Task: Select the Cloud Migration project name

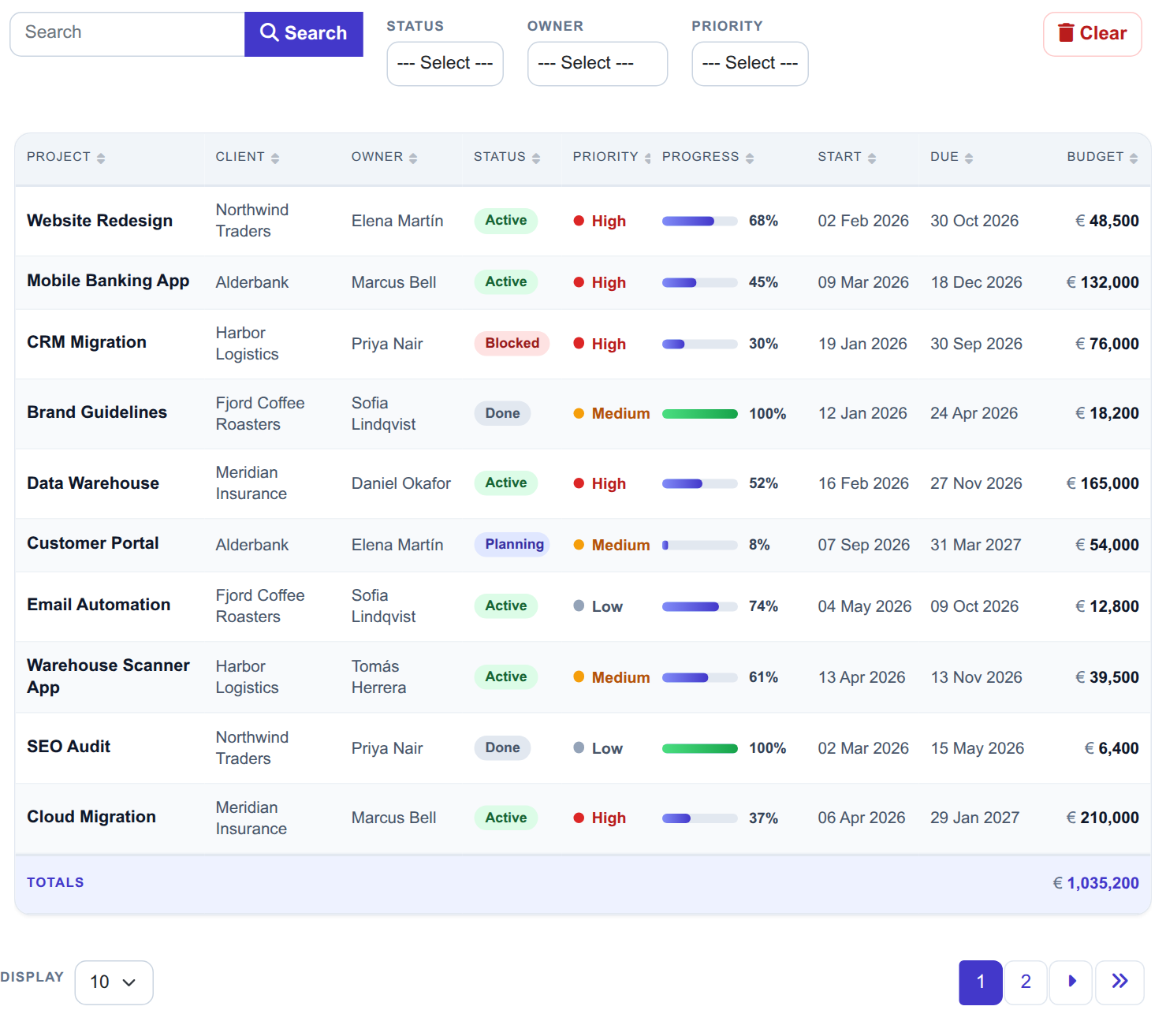Action: point(91,817)
